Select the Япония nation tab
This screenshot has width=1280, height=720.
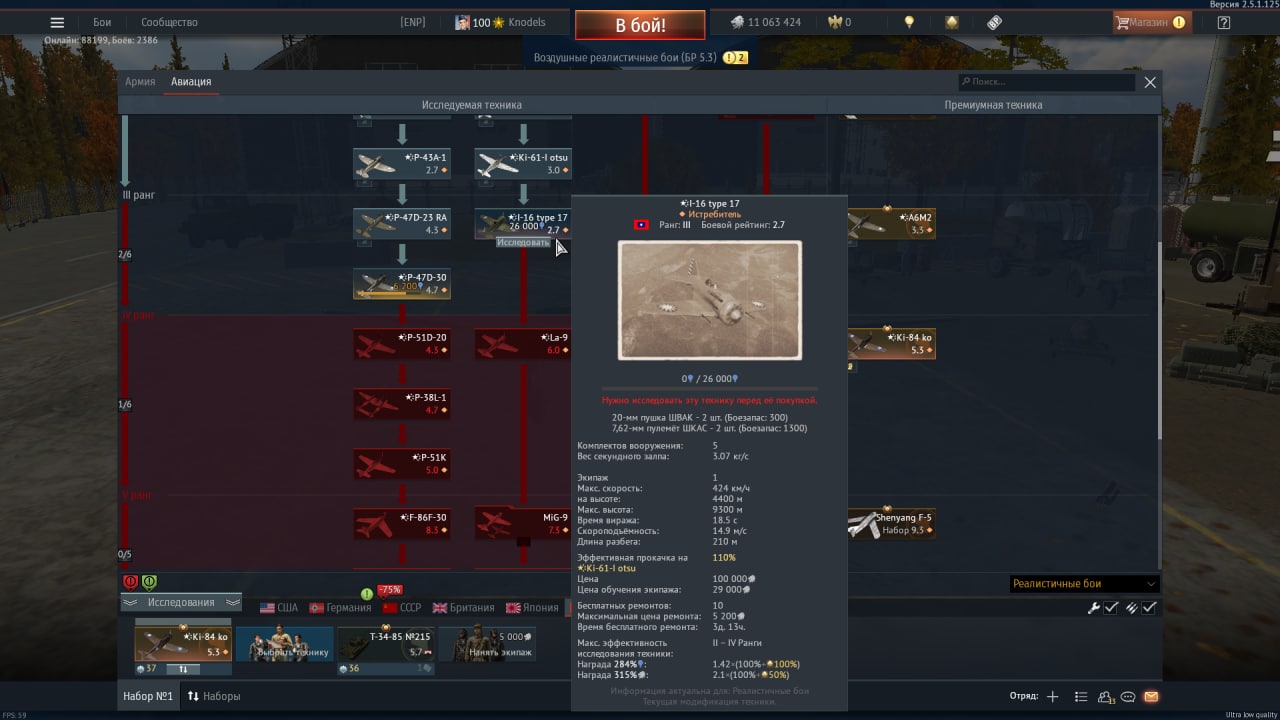532,608
